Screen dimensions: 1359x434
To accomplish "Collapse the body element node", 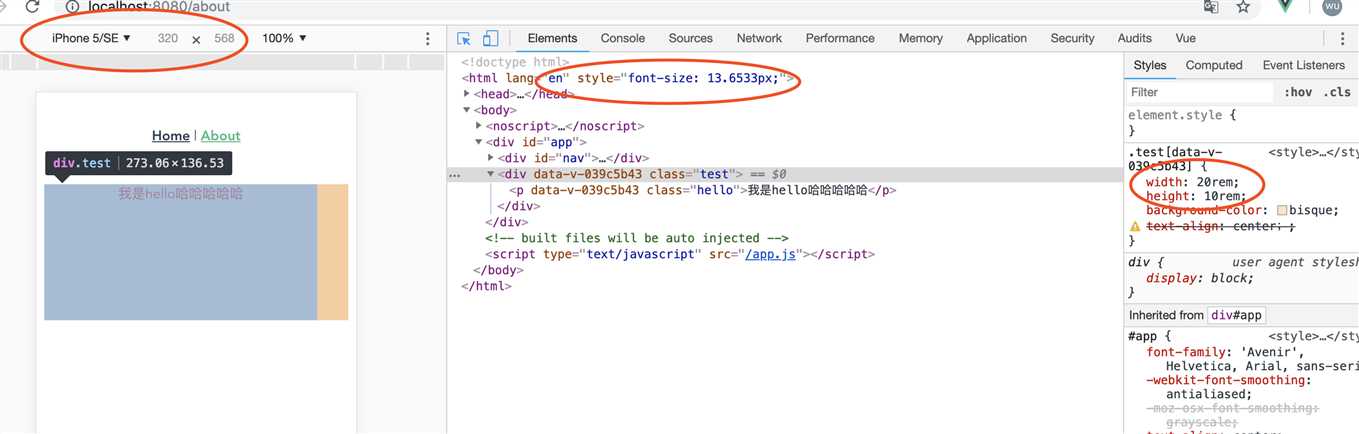I will (x=467, y=110).
